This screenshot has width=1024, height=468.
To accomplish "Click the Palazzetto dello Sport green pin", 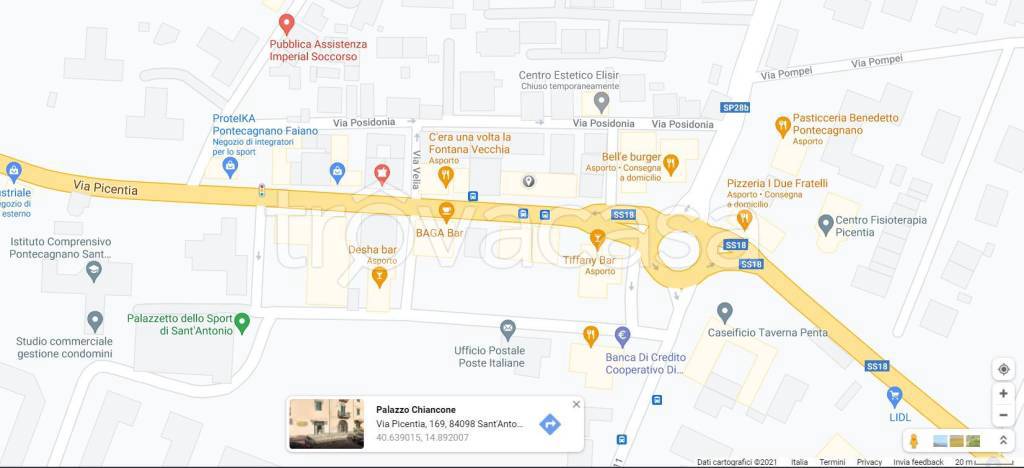I will tap(242, 323).
